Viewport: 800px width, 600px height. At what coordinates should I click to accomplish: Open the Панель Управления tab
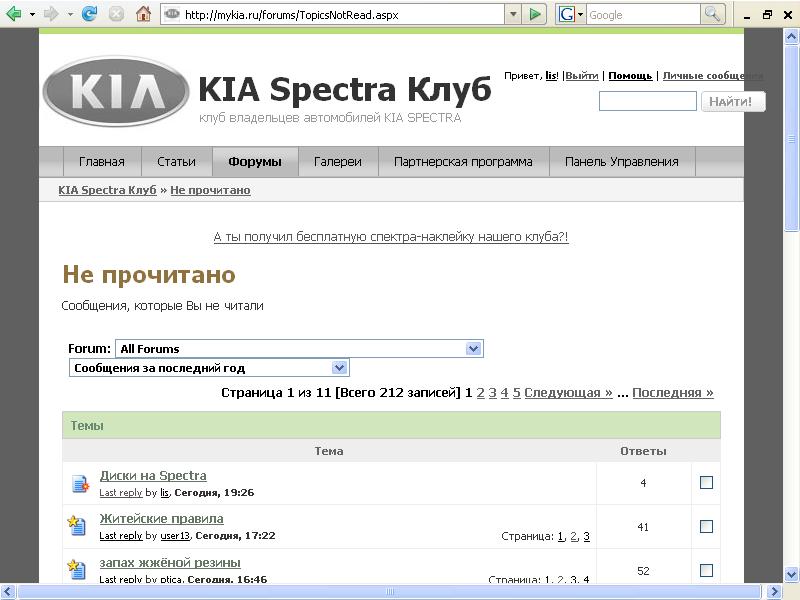(621, 162)
